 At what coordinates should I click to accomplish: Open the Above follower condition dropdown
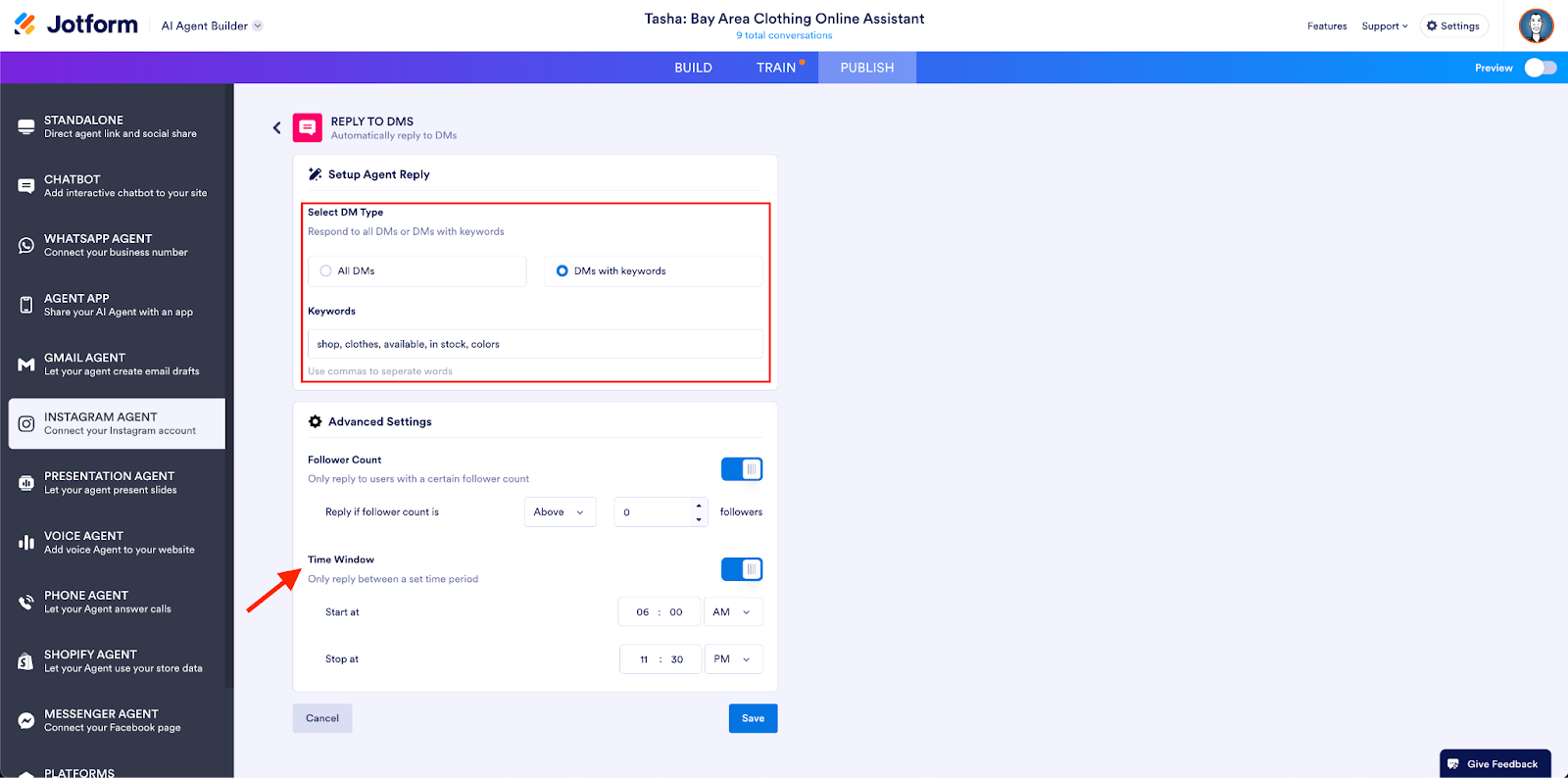pyautogui.click(x=560, y=512)
